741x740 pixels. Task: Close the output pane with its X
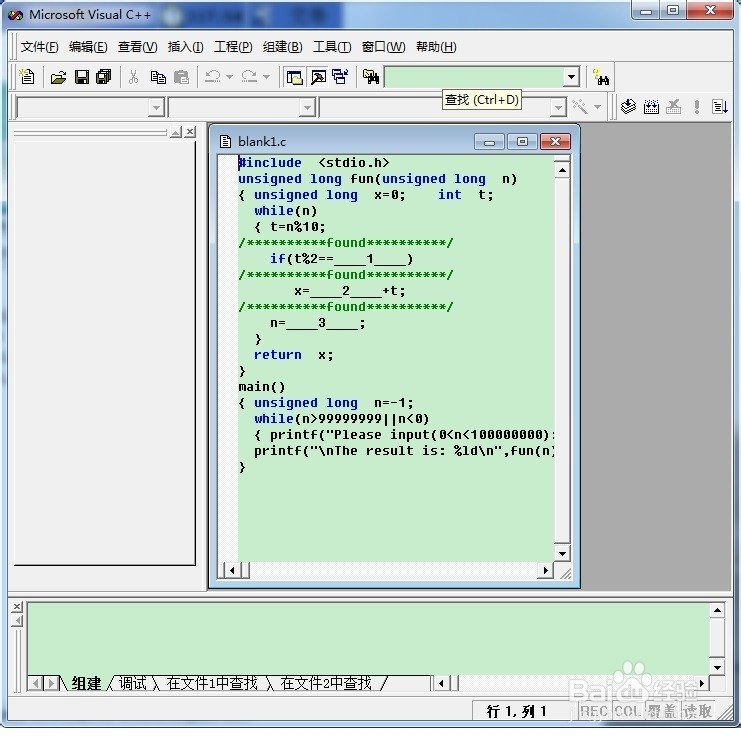(17, 607)
